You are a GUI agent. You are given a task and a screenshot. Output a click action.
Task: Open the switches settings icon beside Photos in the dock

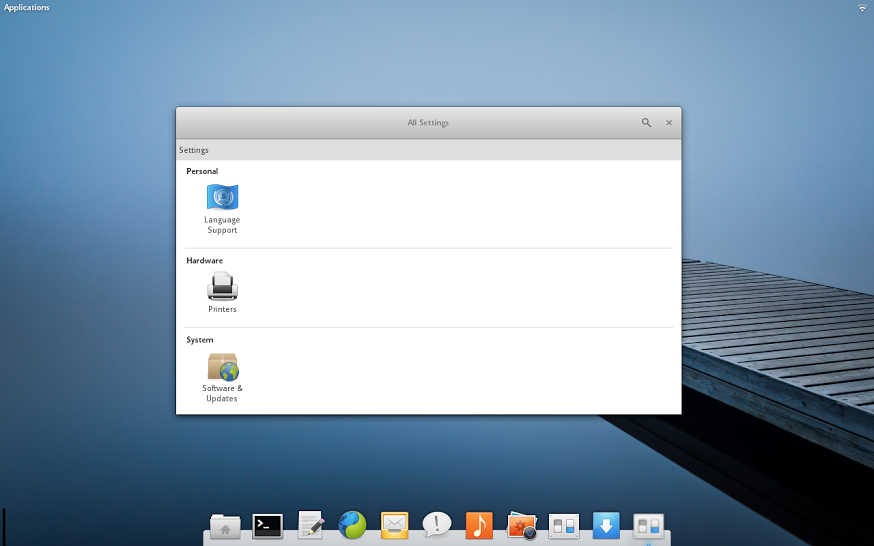point(564,526)
